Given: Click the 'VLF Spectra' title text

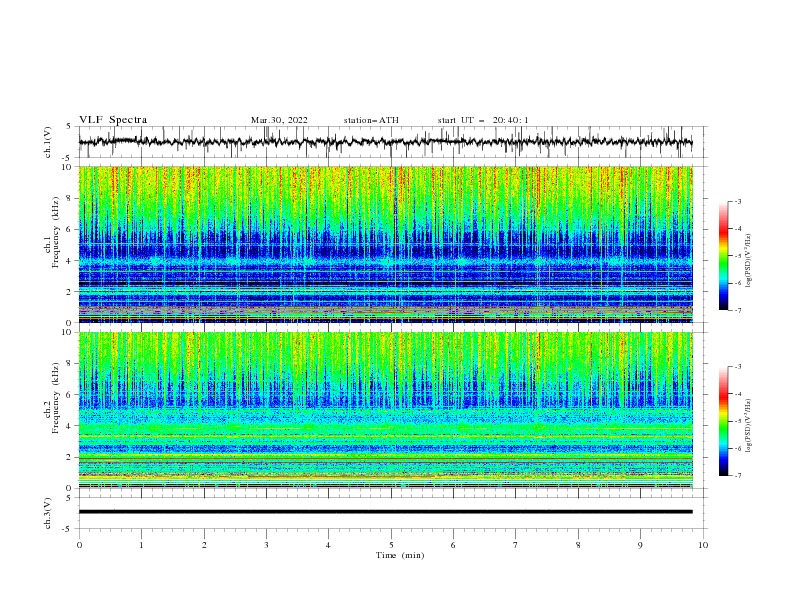Looking at the screenshot, I should 113,120.
